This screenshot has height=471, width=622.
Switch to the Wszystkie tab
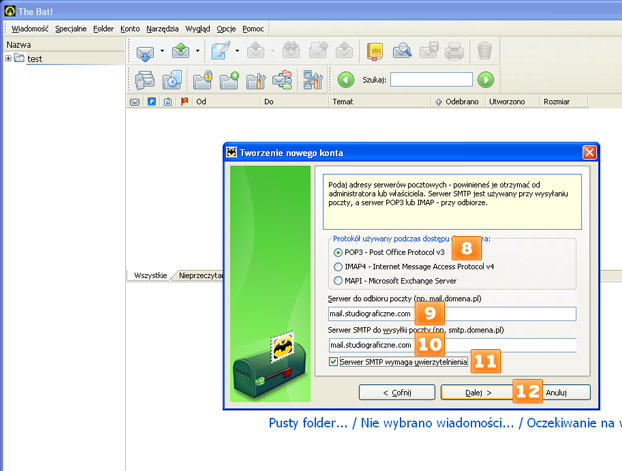point(150,275)
